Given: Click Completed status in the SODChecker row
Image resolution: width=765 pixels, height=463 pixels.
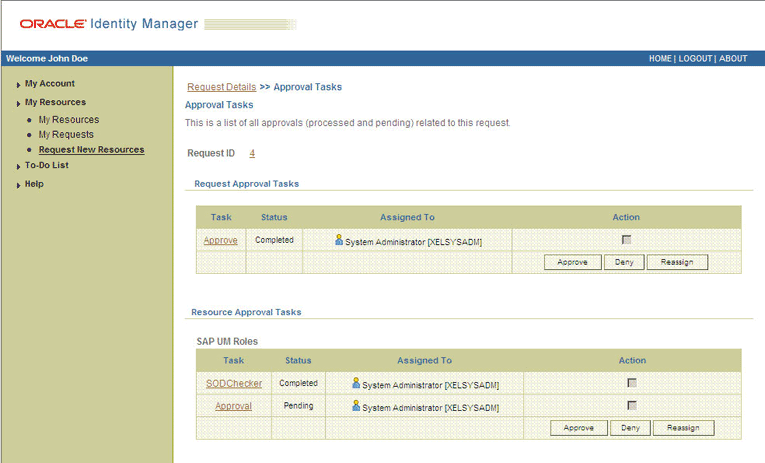Looking at the screenshot, I should [298, 383].
